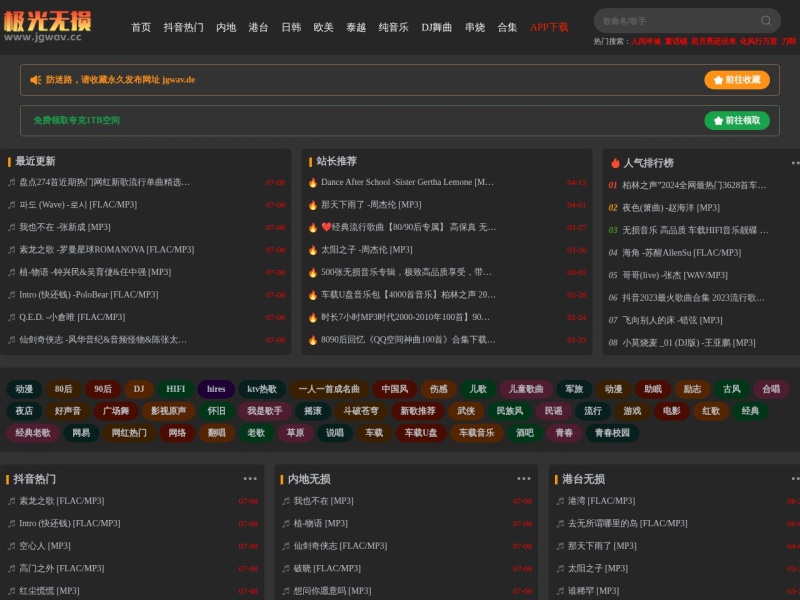Click music note icon beside Q.E.D. -小倉唯
800x600 pixels.
12,317
